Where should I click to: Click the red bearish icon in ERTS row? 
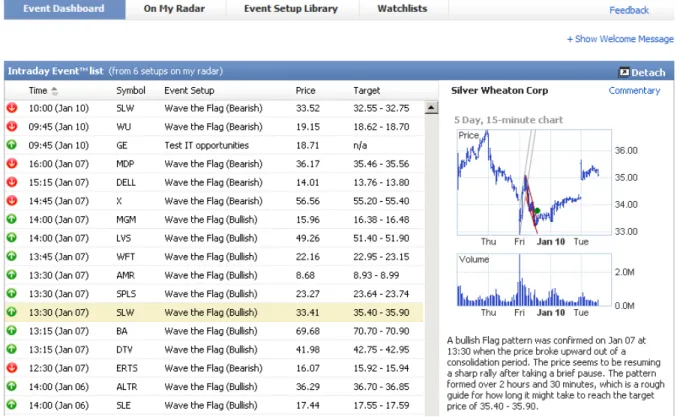[x=12, y=367]
